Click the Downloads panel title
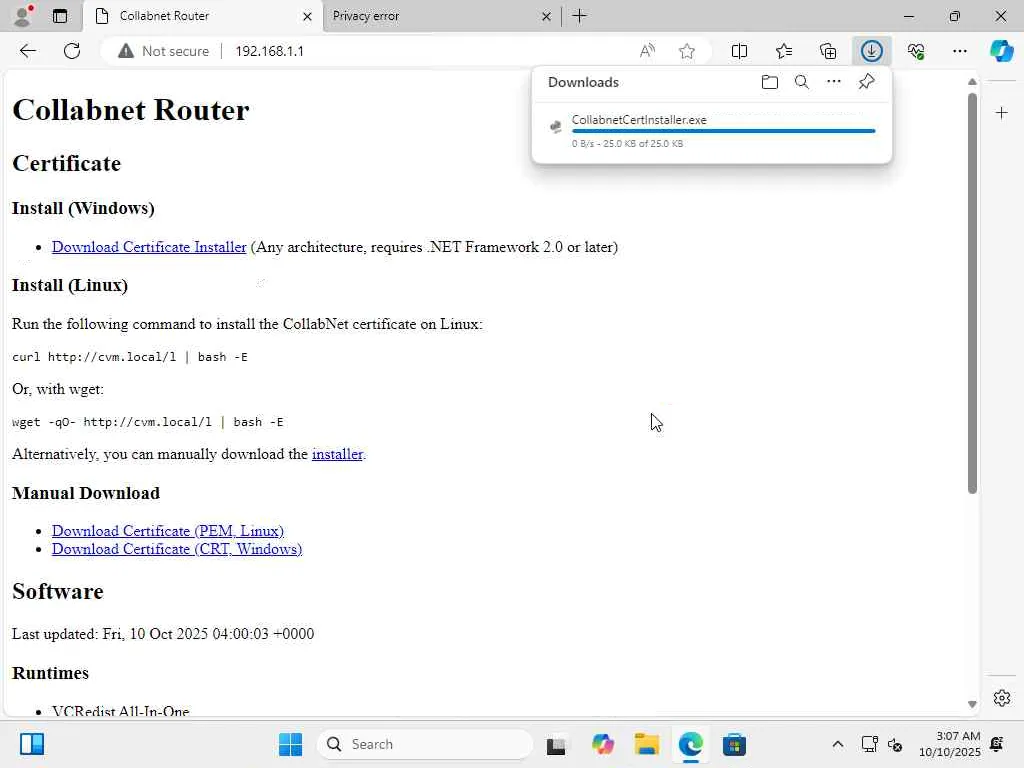 coord(583,82)
